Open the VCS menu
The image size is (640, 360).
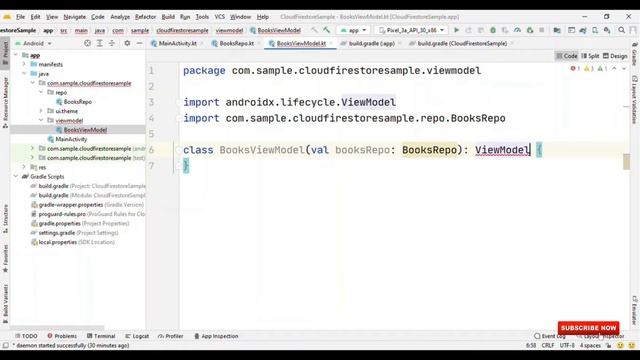[220, 17]
